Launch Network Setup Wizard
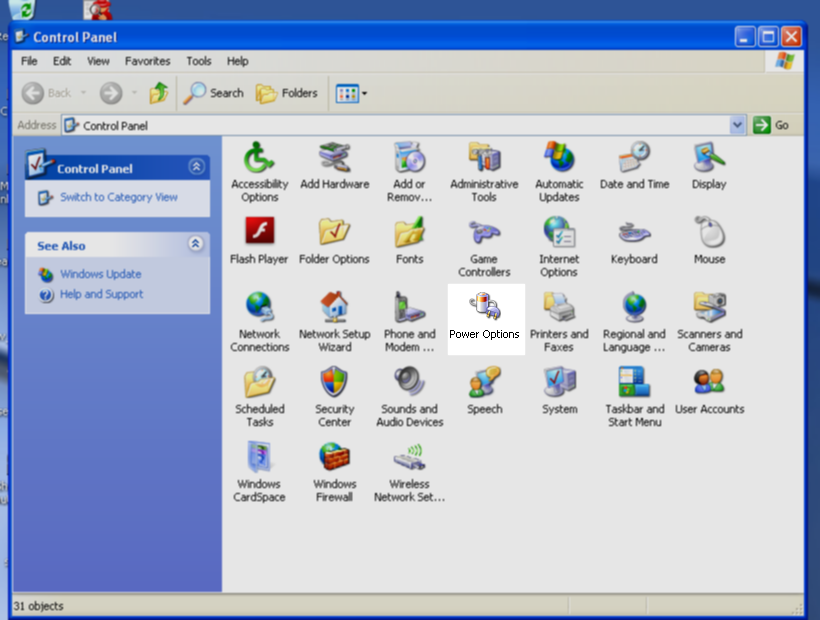Viewport: 820px width, 620px height. (335, 322)
